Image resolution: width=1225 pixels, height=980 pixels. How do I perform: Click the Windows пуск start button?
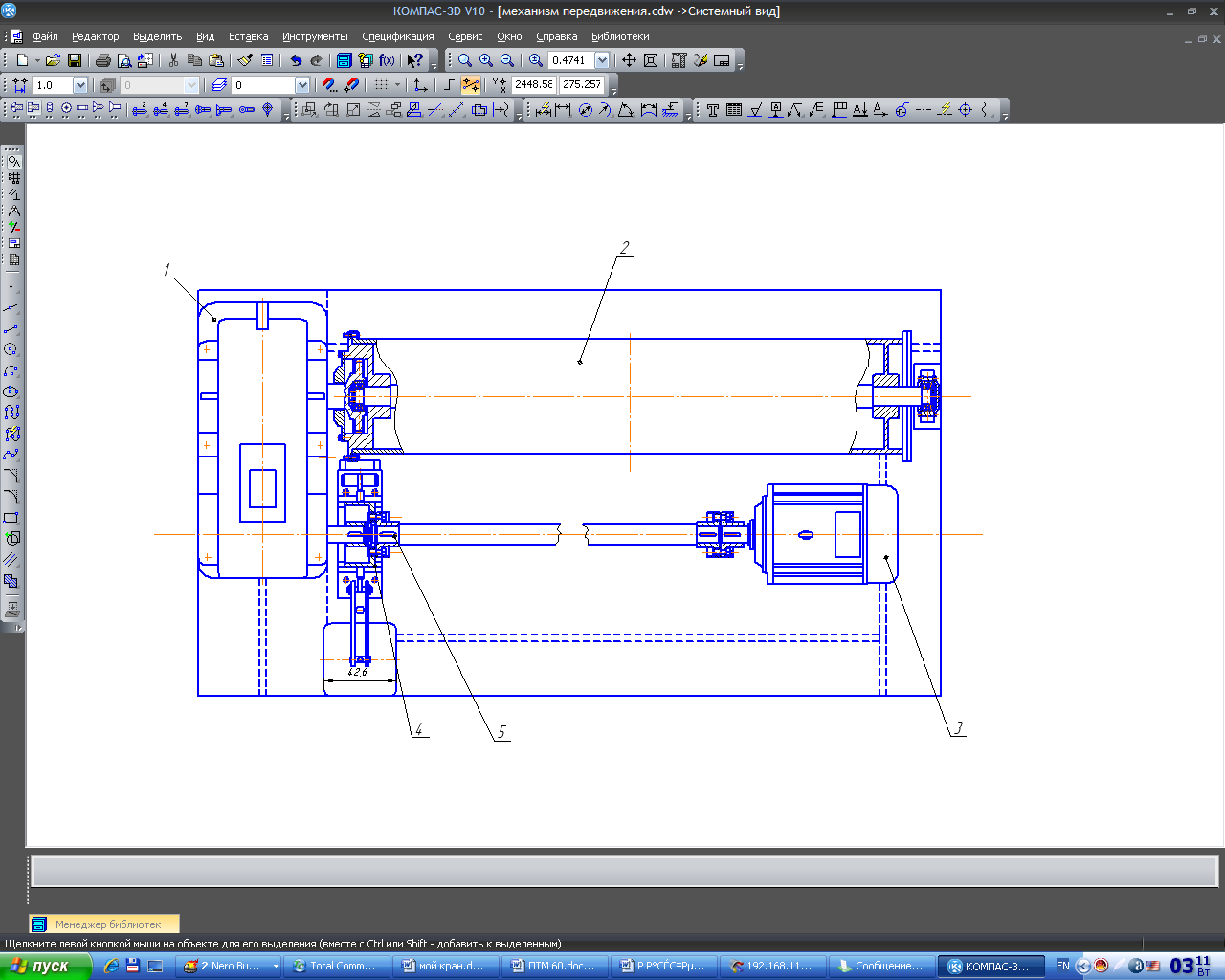pos(45,966)
